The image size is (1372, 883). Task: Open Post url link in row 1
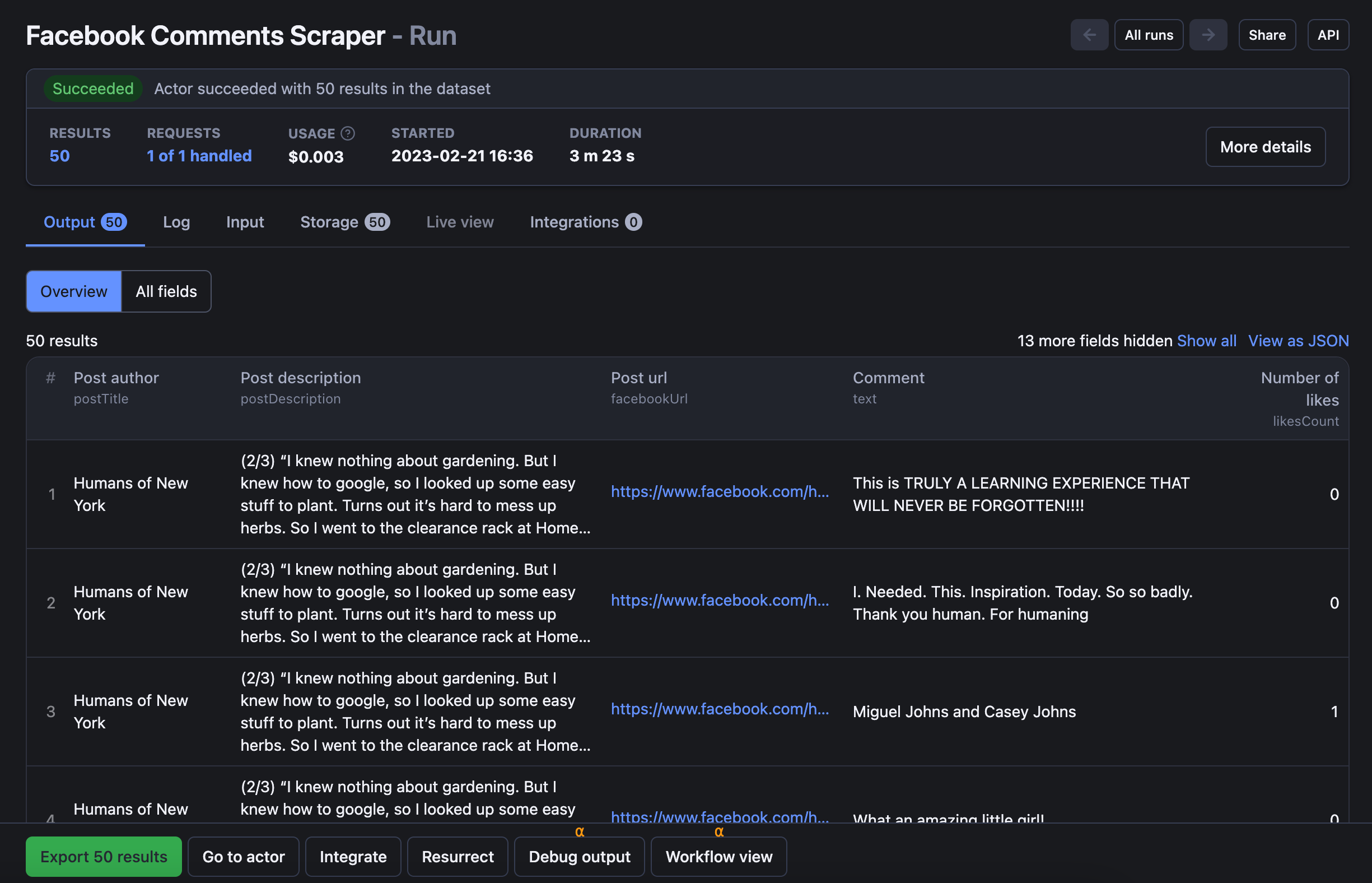point(719,491)
